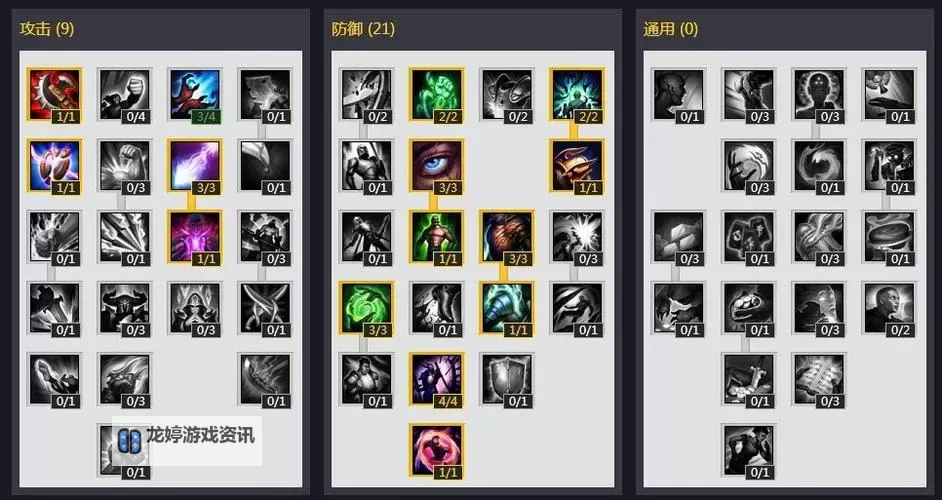Screen dimensions: 942x500
Task: Open the 龙婷游戏资讯 watermark link
Action: pos(187,439)
